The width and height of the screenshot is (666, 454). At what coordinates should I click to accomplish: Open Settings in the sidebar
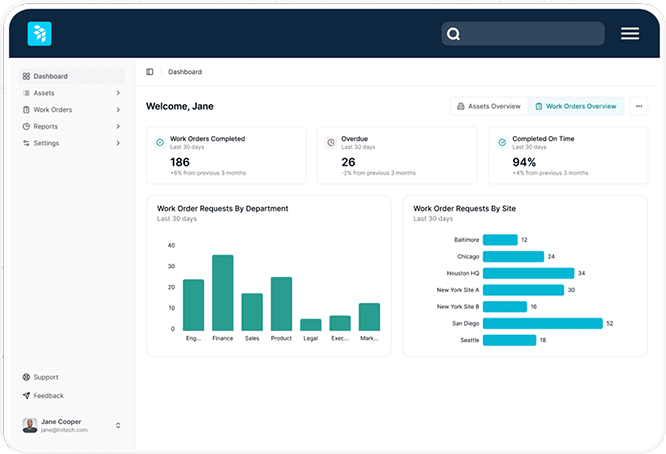tap(72, 143)
